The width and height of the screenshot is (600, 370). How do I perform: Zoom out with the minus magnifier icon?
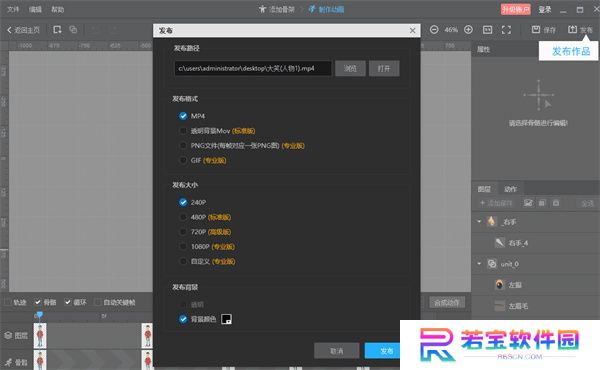pyautogui.click(x=434, y=30)
